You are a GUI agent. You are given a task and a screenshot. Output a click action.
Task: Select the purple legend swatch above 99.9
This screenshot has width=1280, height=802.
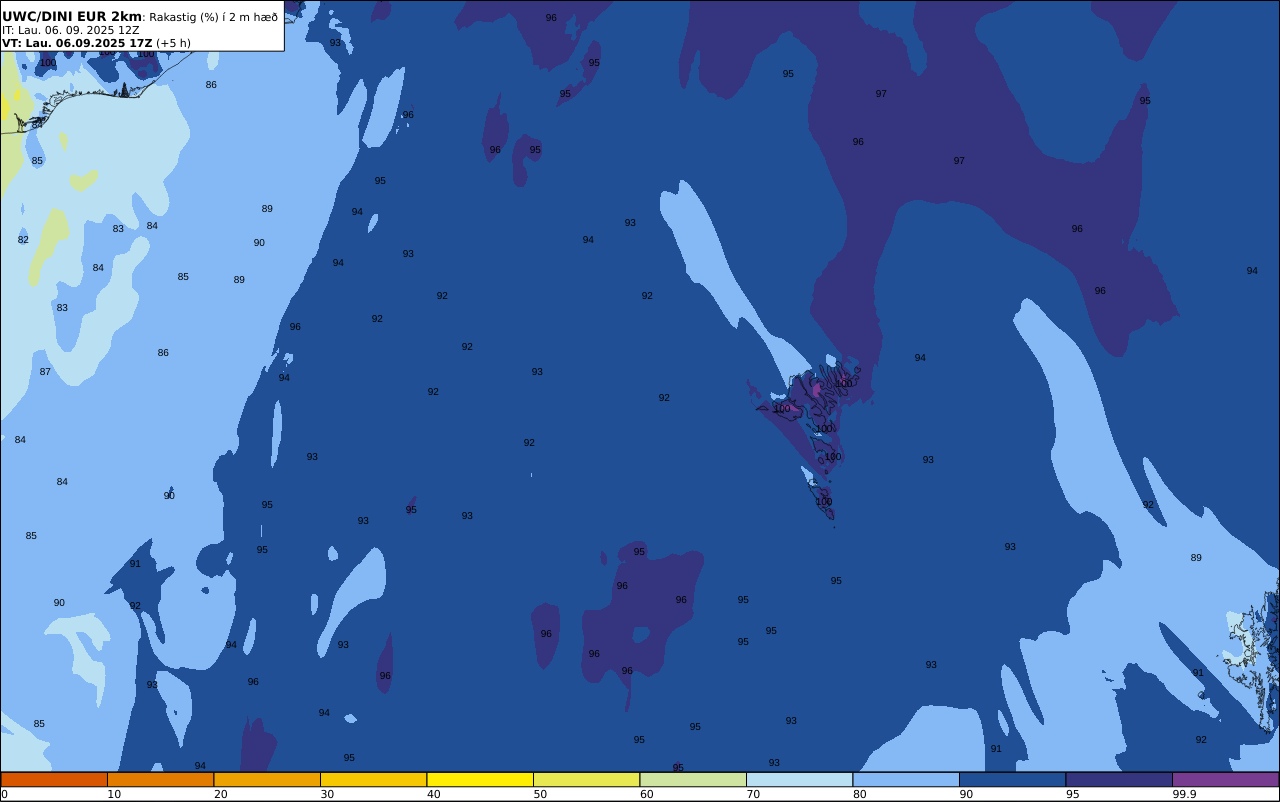tap(1225, 779)
